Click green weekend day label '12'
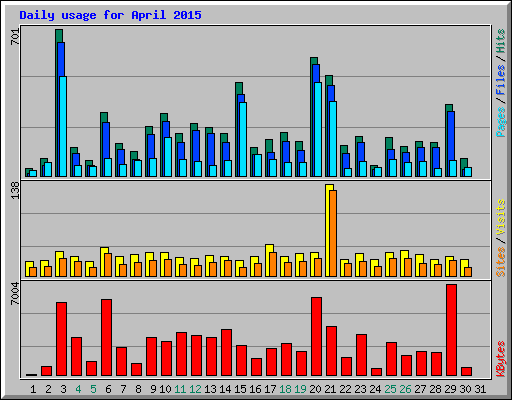This screenshot has width=512, height=400. tap(195, 389)
